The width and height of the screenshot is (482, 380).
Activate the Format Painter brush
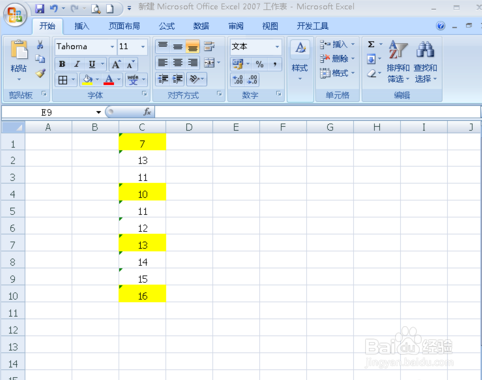tap(40, 73)
